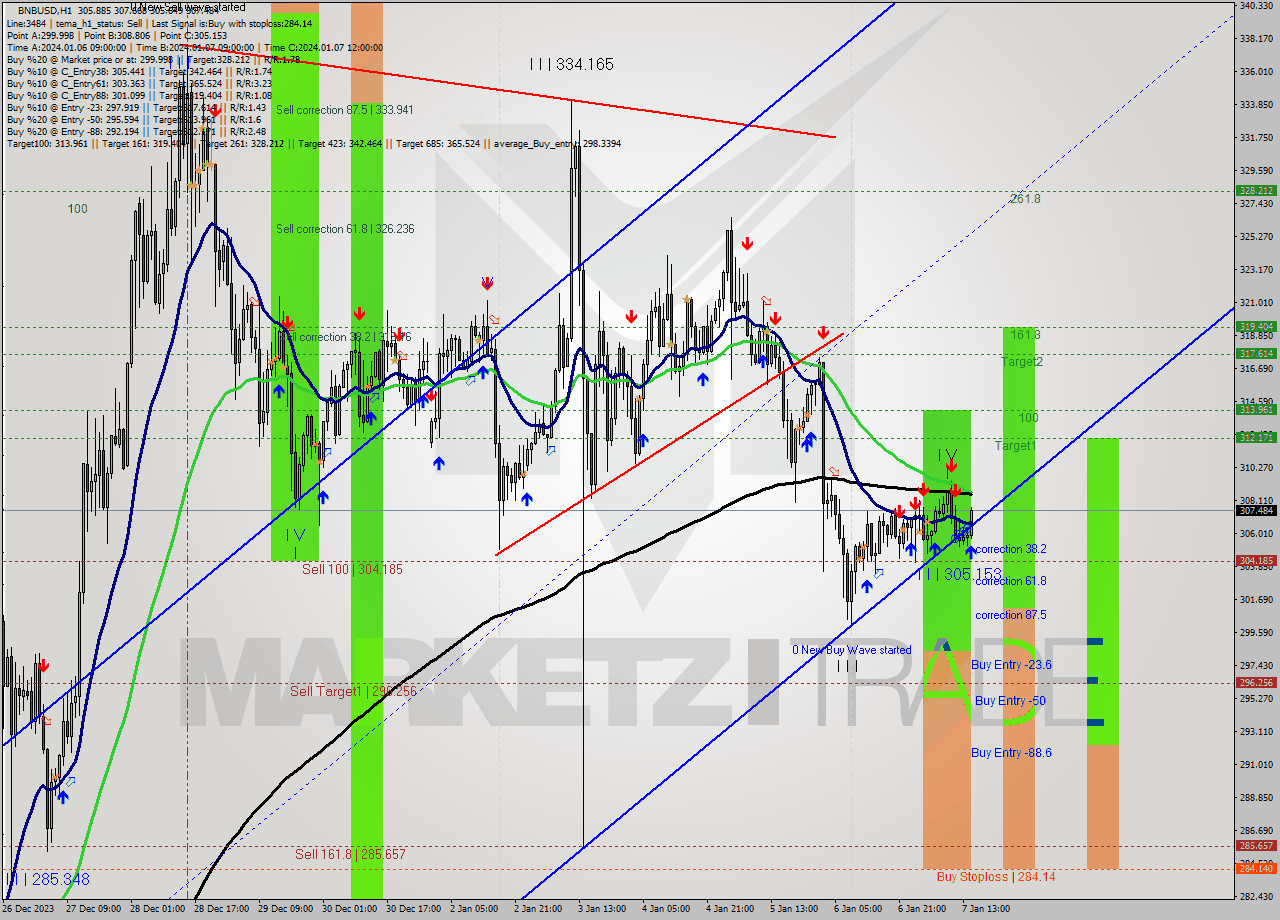1280x920 pixels.
Task: Click the green price tag 312.171
Action: [1256, 437]
